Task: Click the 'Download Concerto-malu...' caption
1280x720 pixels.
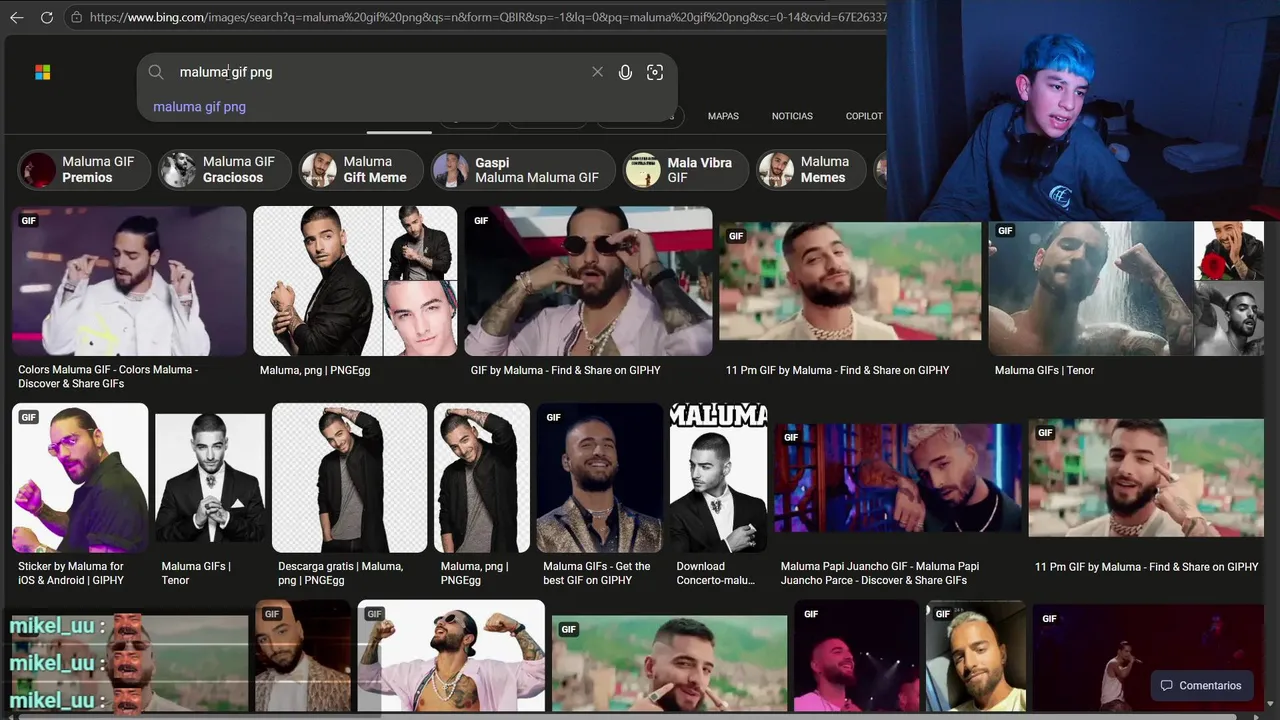Action: 716,573
